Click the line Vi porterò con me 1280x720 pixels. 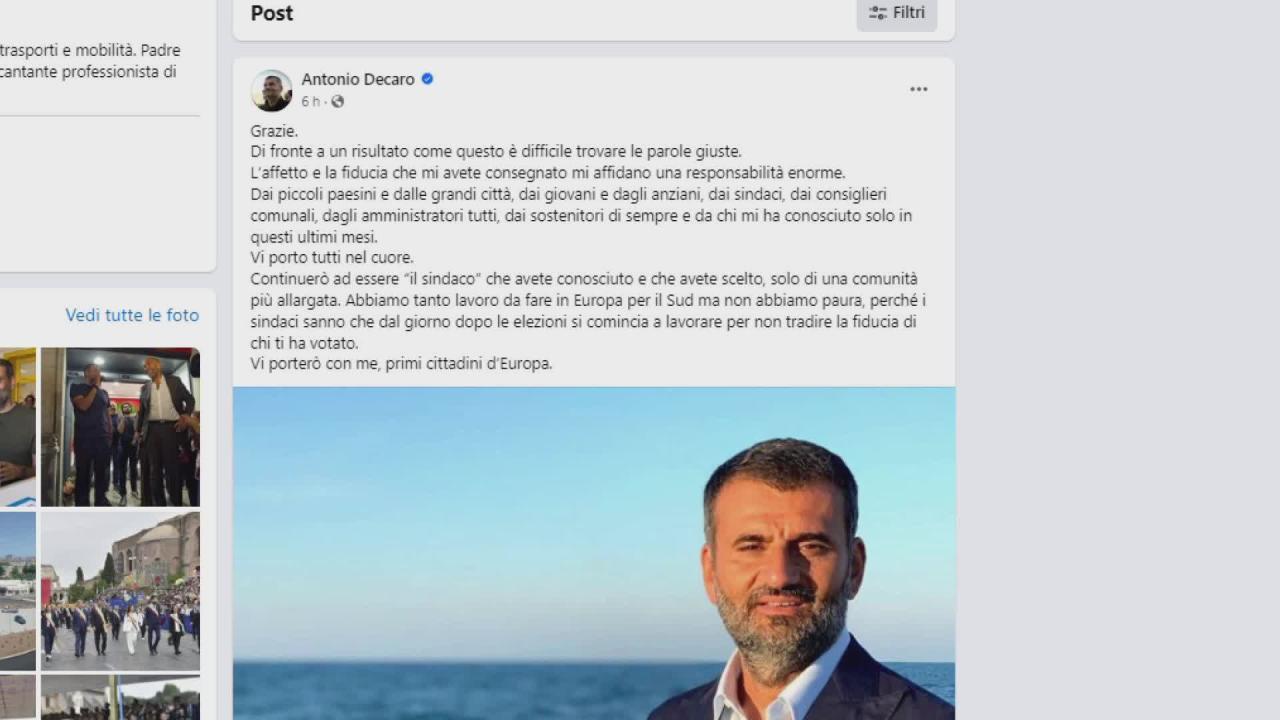click(401, 364)
